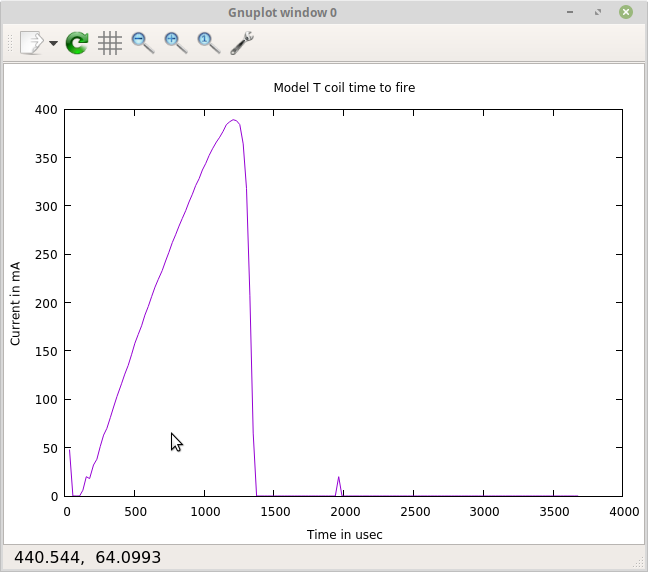The image size is (648, 572).
Task: Minimize the Gnuplot window
Action: [571, 12]
